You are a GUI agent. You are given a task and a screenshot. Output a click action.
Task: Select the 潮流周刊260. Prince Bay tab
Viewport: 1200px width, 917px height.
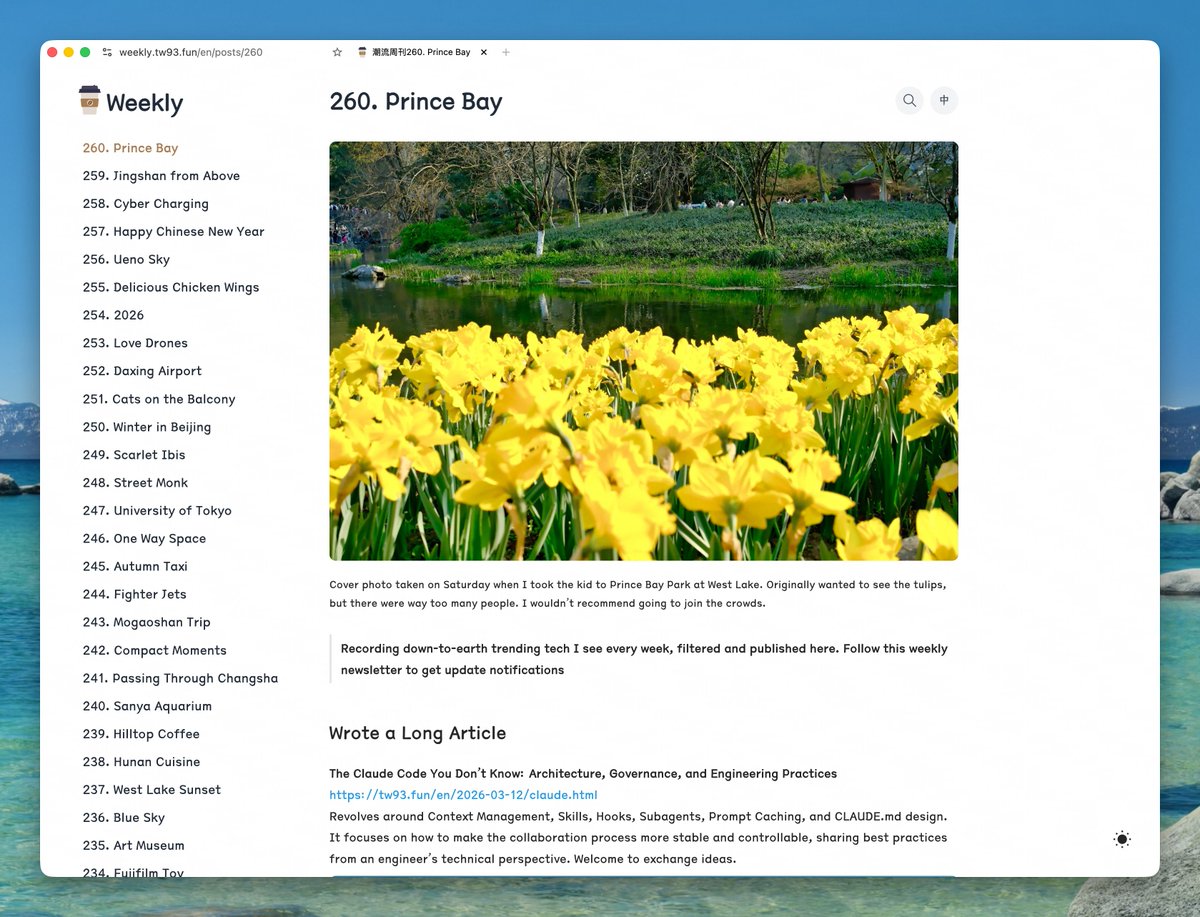pos(421,52)
